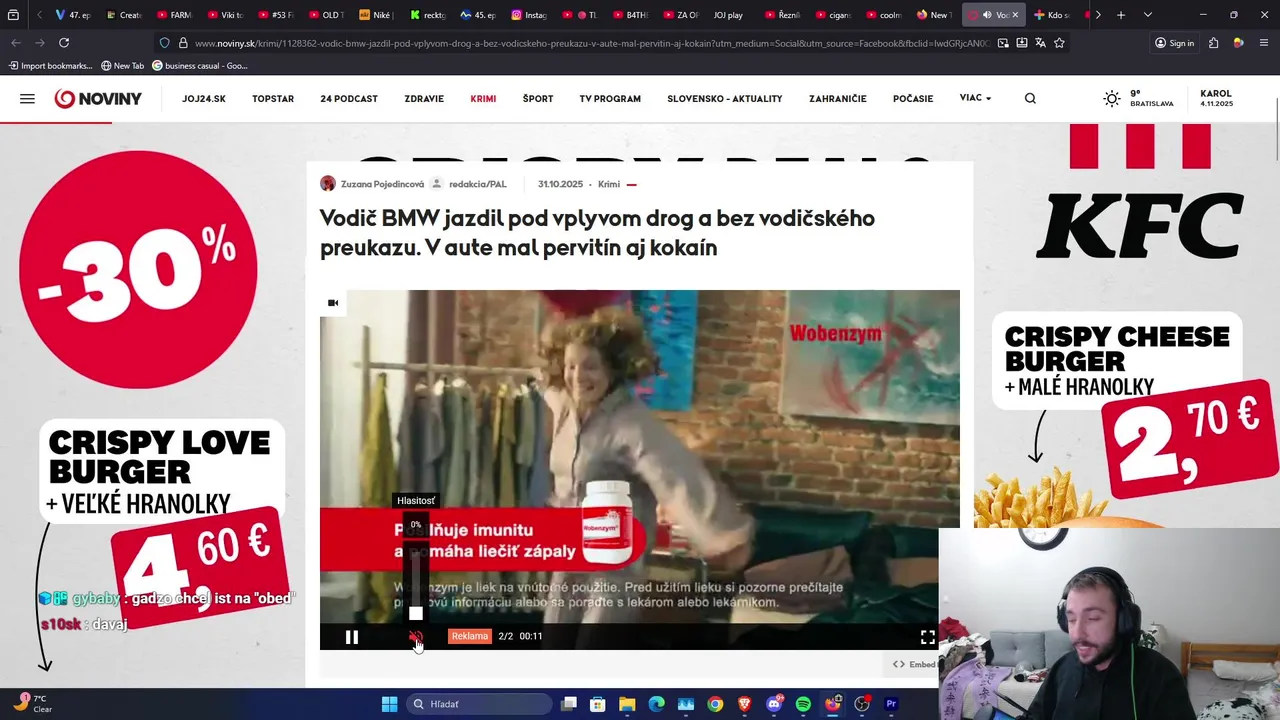Bookmark this page with the star

coord(1059,43)
